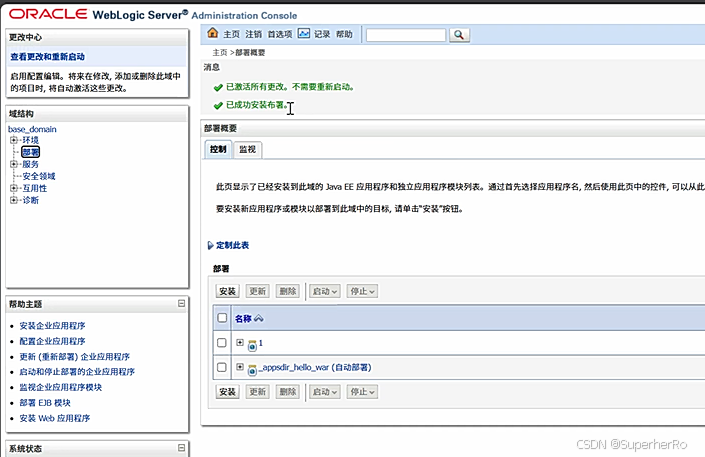
Task: Click the home icon in the toolbar
Action: coord(212,33)
